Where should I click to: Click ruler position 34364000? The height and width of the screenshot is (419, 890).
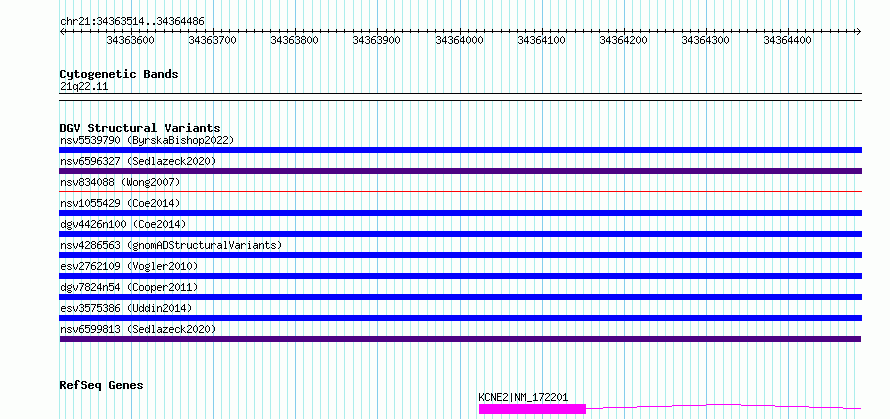click(x=459, y=40)
